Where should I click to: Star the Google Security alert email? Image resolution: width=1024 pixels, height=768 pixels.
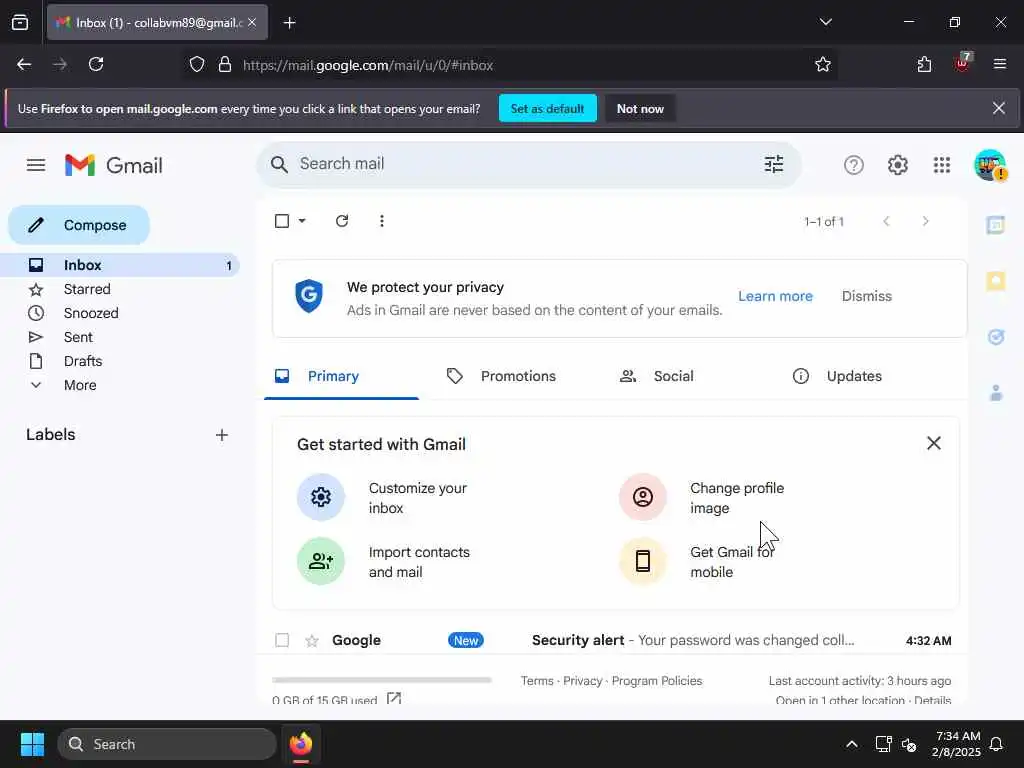[x=312, y=641]
